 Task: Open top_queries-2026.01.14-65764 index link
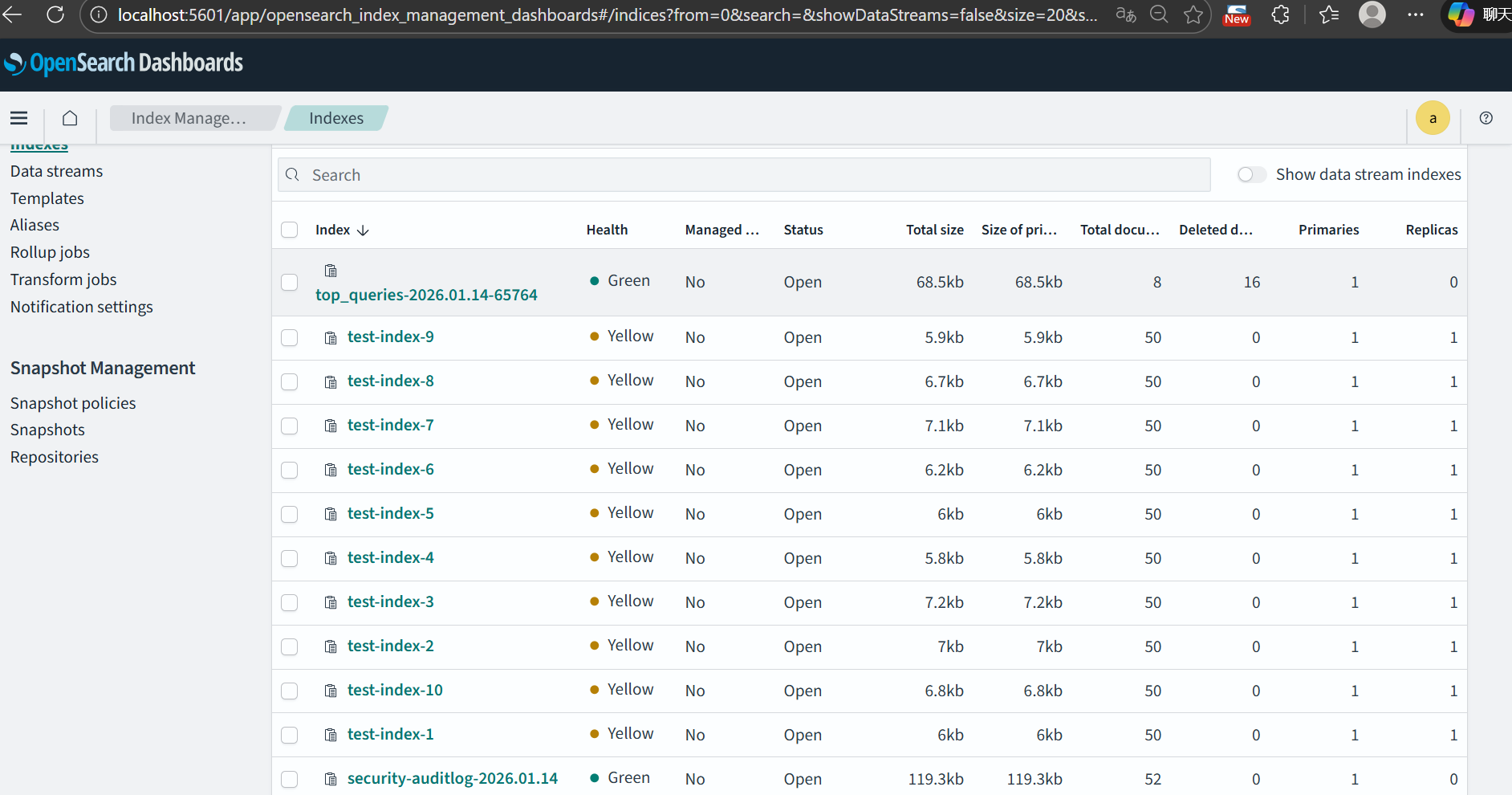[x=426, y=295]
